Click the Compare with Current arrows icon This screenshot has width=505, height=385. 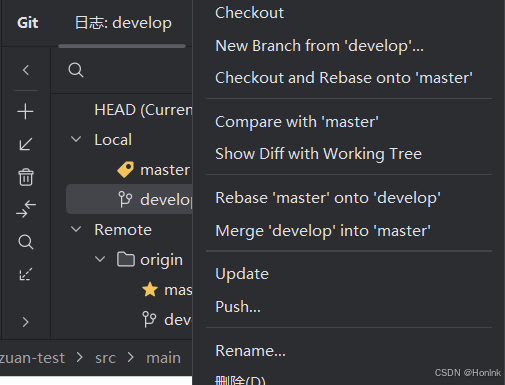pyautogui.click(x=26, y=209)
